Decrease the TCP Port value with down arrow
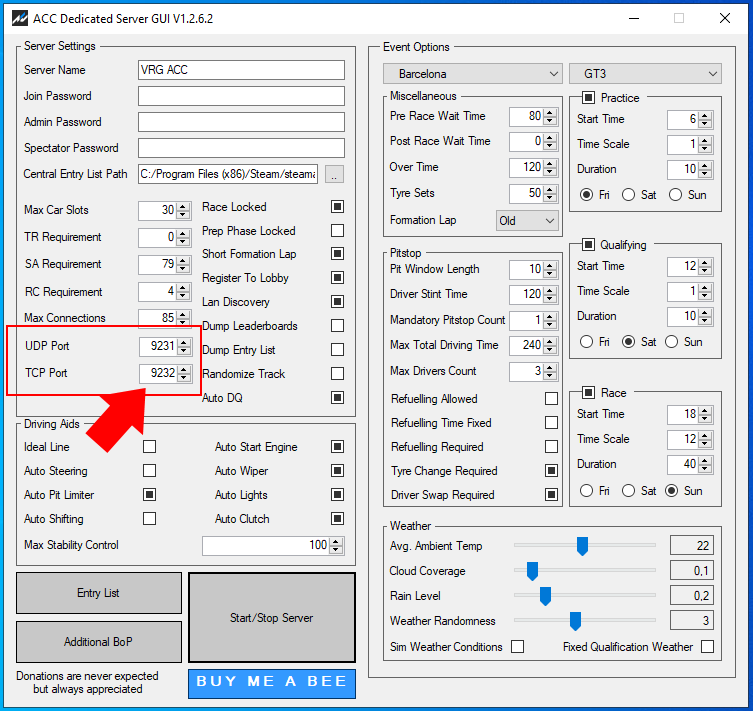This screenshot has height=711, width=753. tap(183, 378)
